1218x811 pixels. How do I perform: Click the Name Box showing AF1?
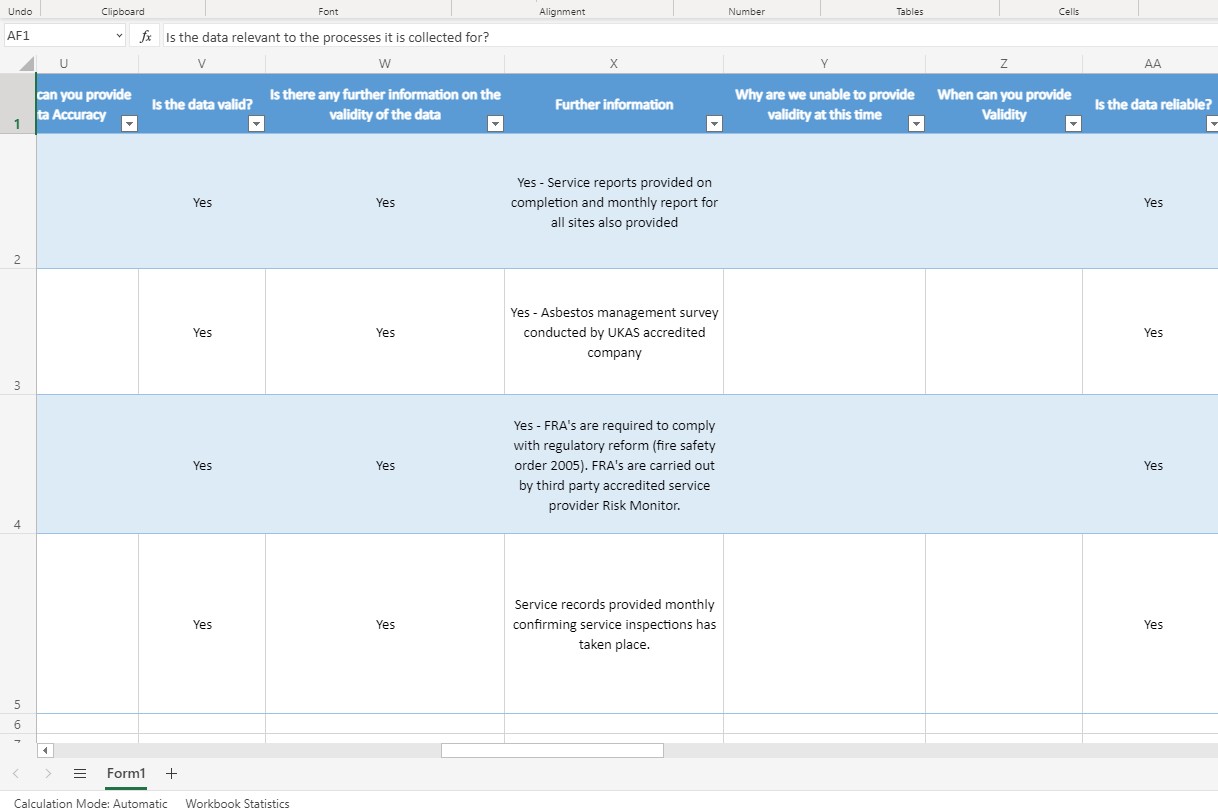tap(58, 36)
